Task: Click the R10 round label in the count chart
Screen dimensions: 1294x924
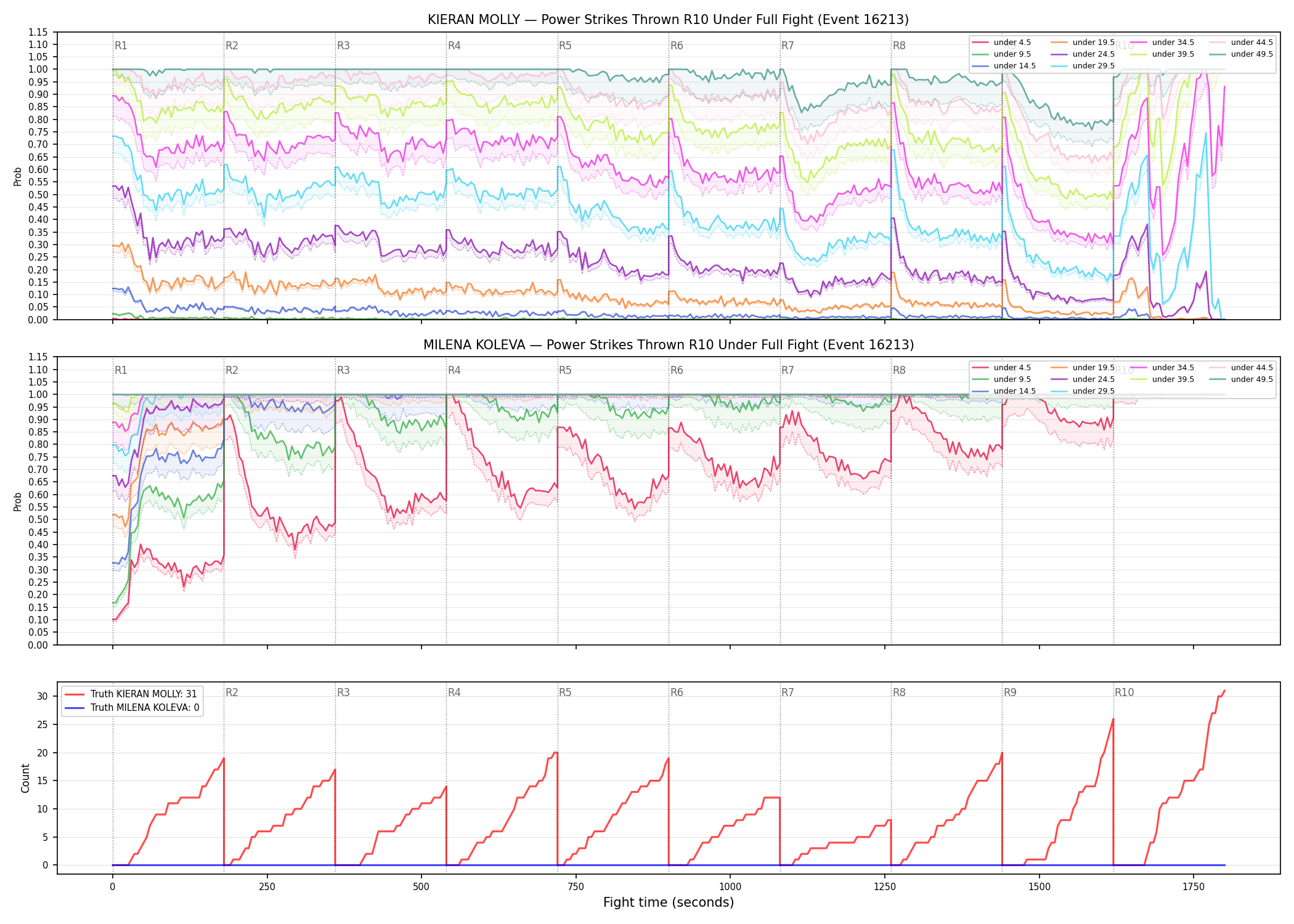Action: 1124,692
